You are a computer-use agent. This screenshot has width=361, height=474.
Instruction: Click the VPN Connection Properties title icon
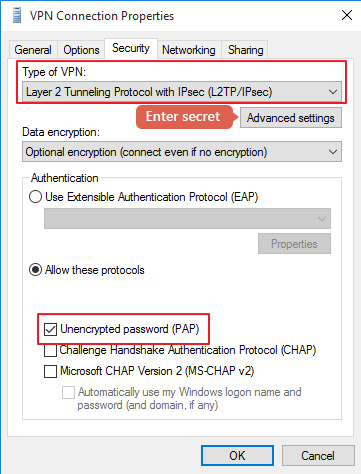coord(17,16)
